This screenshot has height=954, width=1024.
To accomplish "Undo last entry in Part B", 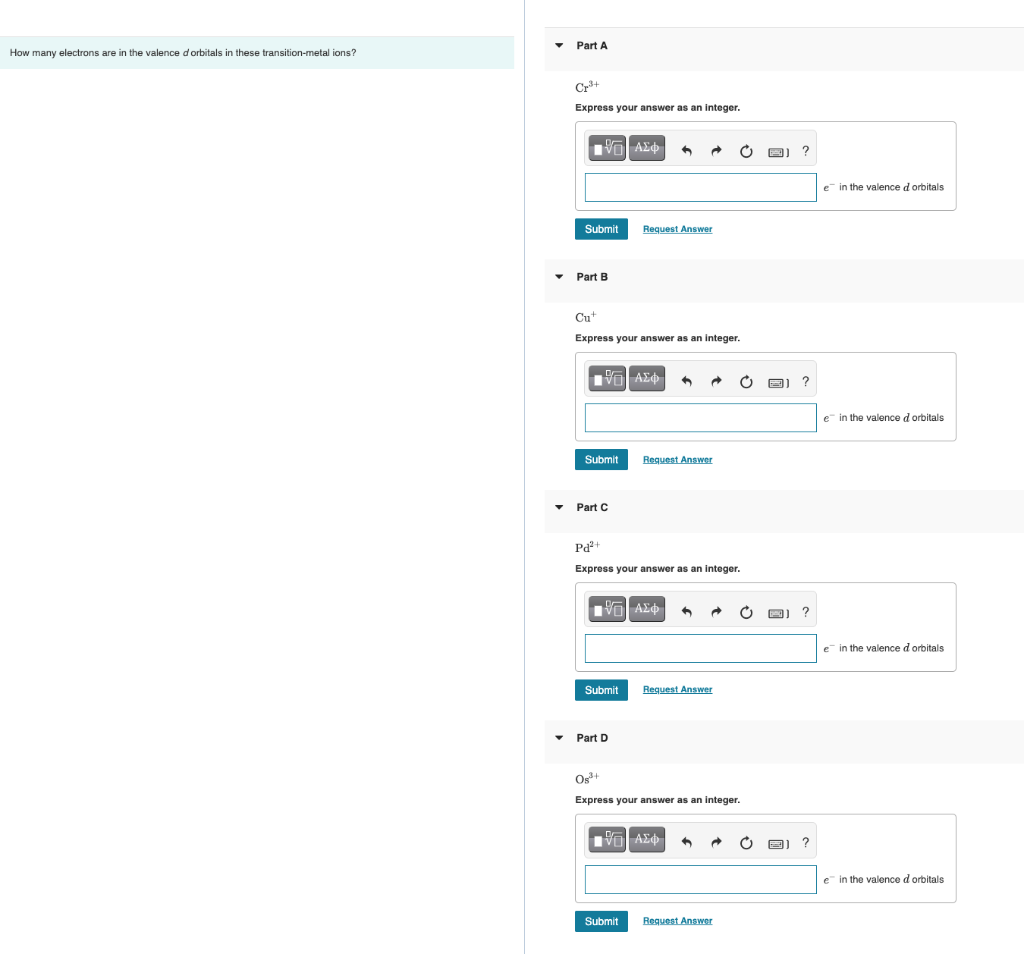I will (x=686, y=381).
